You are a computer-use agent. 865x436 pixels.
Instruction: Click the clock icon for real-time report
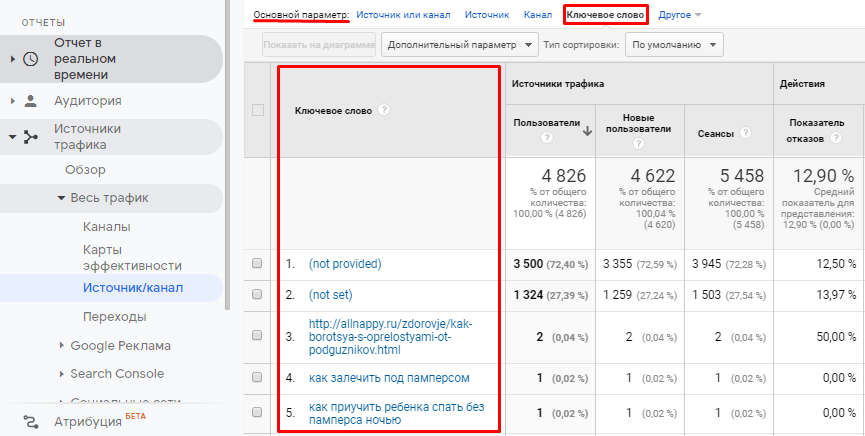(x=31, y=59)
